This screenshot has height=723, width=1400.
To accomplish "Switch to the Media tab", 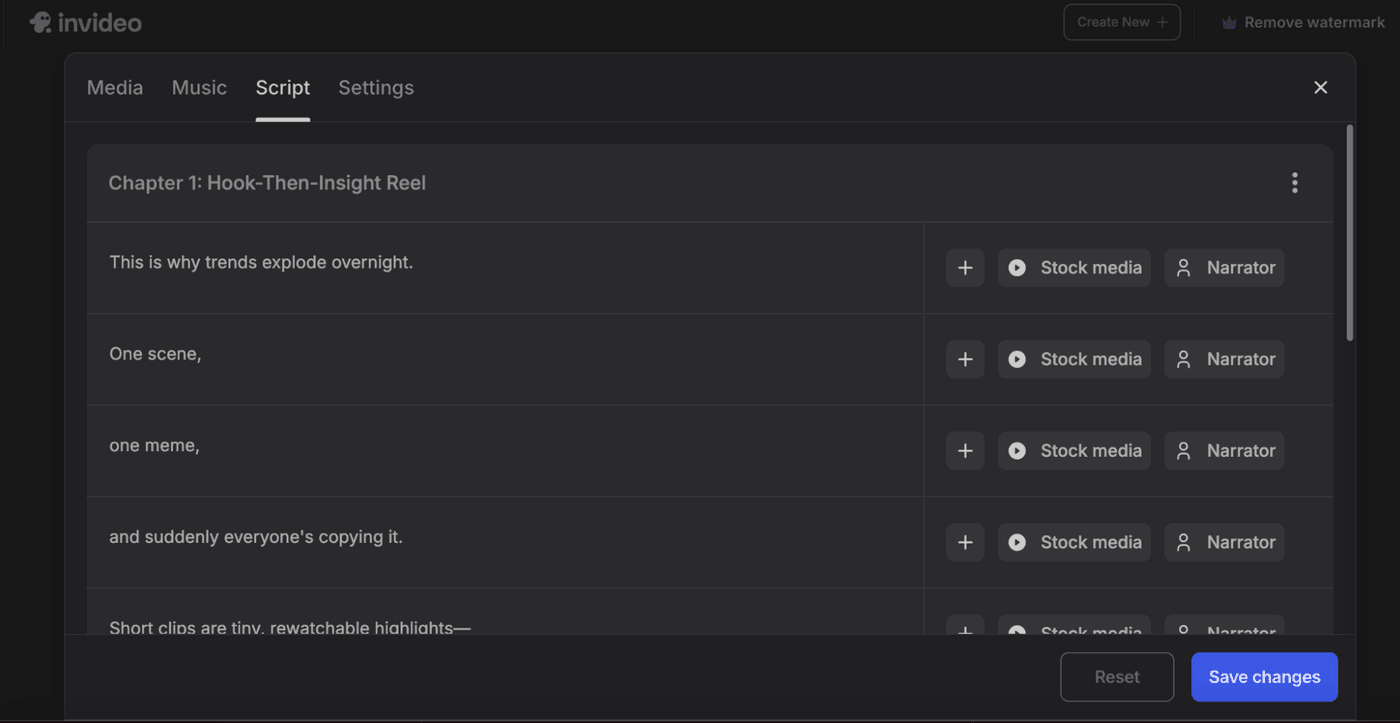I will 115,88.
